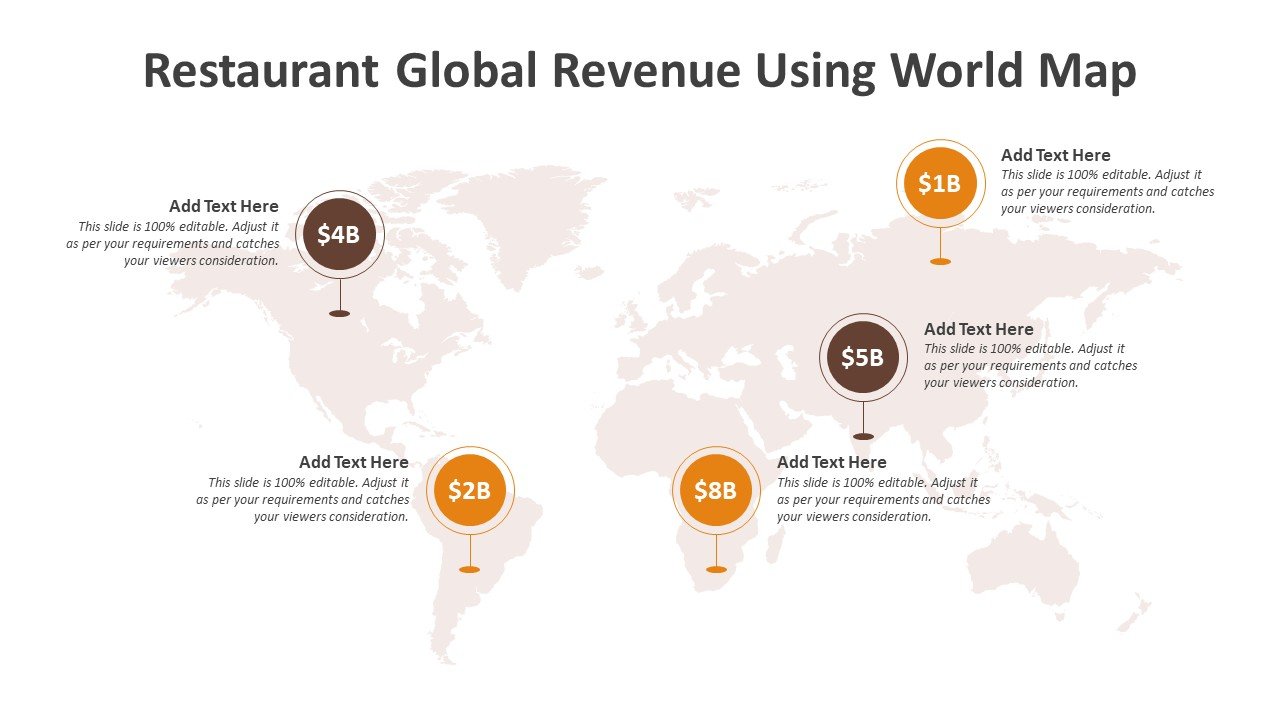Select the $5B brown map pin circle

coord(863,357)
